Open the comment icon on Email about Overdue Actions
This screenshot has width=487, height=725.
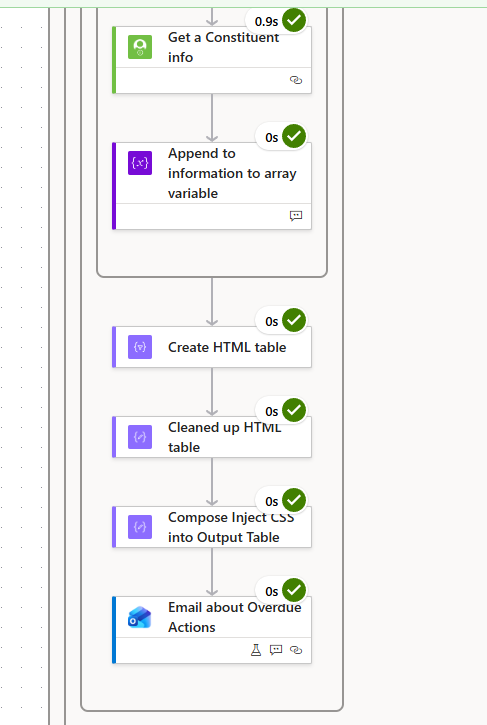coord(276,650)
